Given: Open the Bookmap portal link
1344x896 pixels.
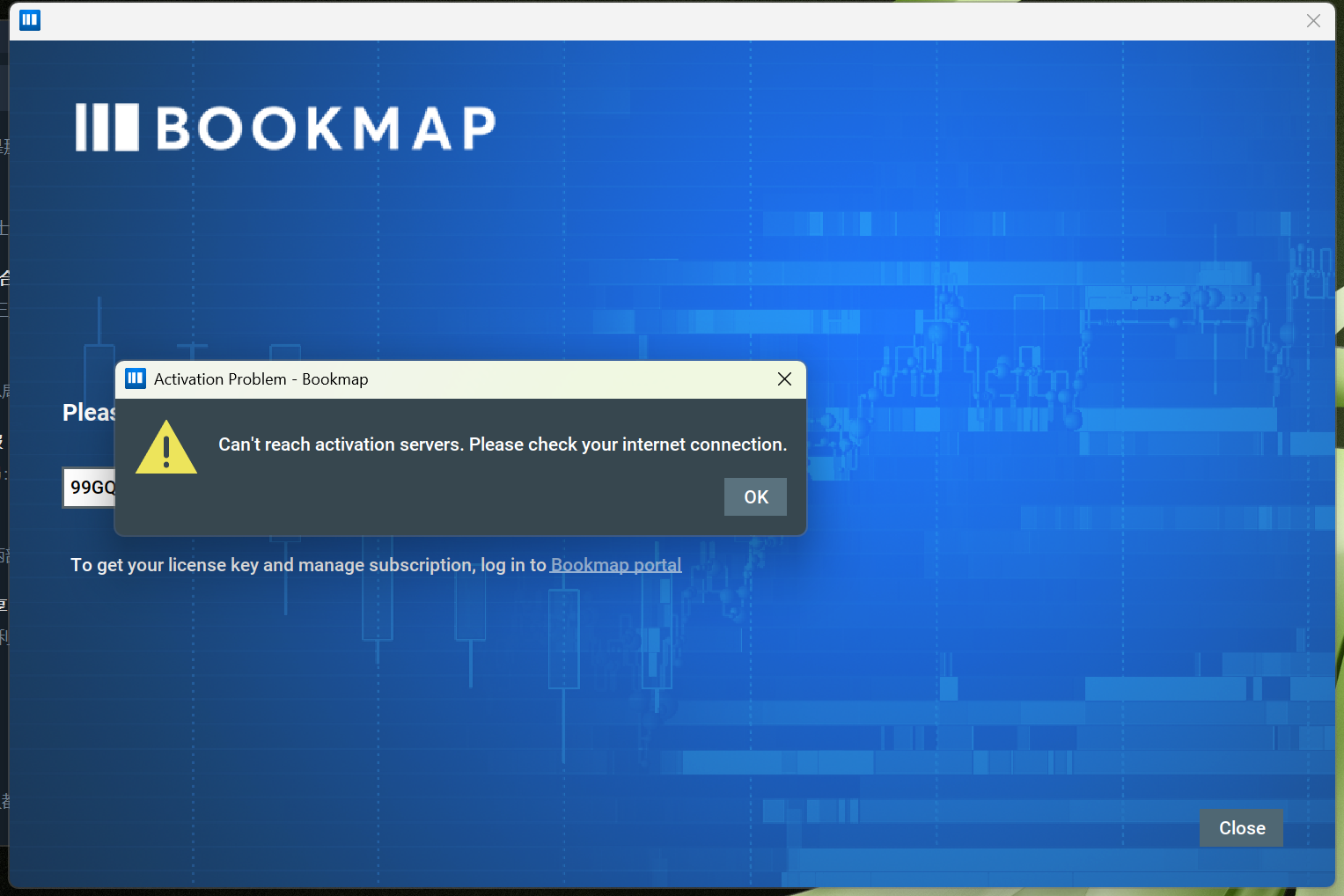Looking at the screenshot, I should (615, 565).
